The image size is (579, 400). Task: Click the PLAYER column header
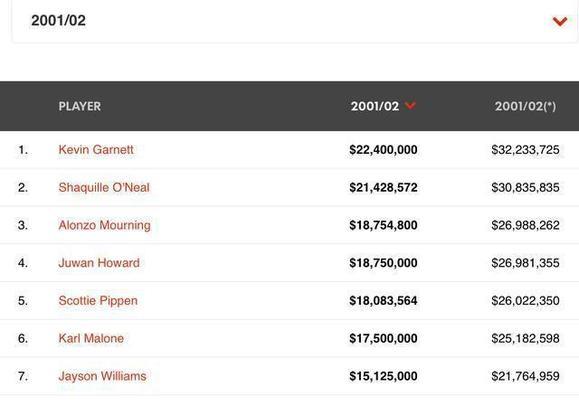click(80, 106)
